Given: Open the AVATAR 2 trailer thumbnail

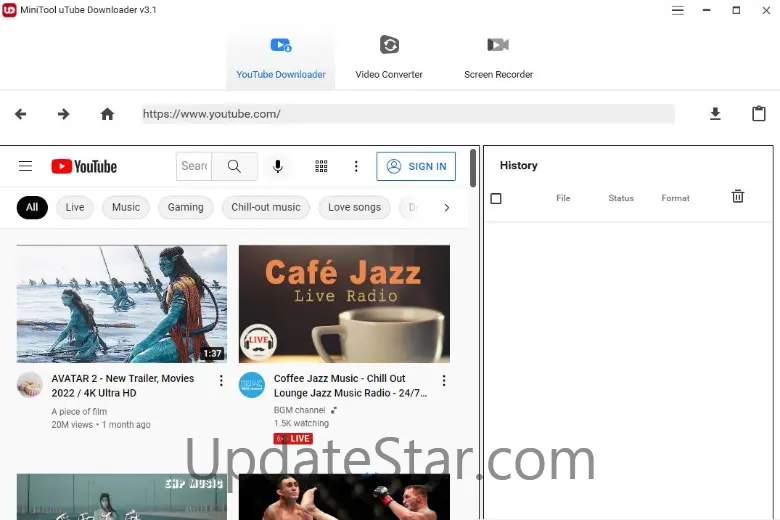Looking at the screenshot, I should (x=122, y=304).
